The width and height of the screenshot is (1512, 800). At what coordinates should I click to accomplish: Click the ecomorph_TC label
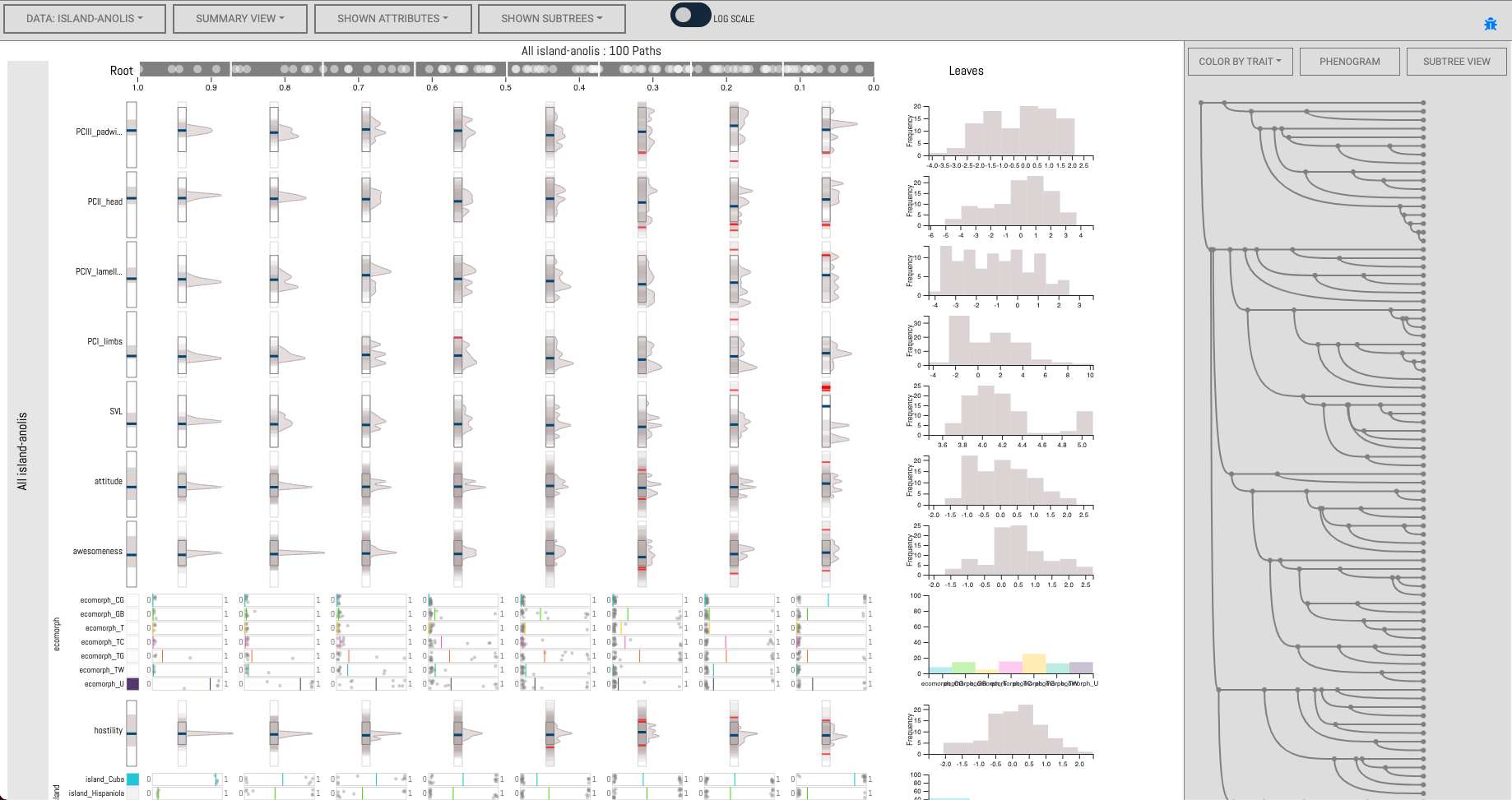pyautogui.click(x=103, y=642)
